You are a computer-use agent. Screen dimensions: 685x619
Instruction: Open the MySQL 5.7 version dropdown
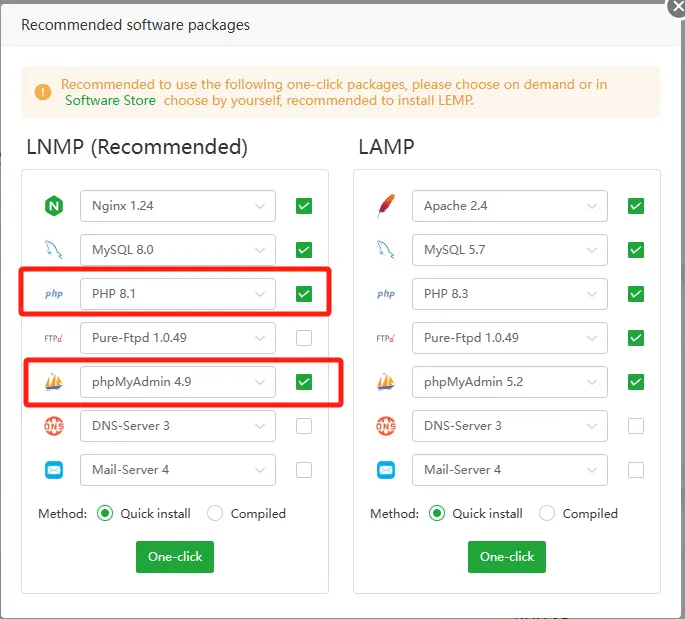tap(510, 250)
